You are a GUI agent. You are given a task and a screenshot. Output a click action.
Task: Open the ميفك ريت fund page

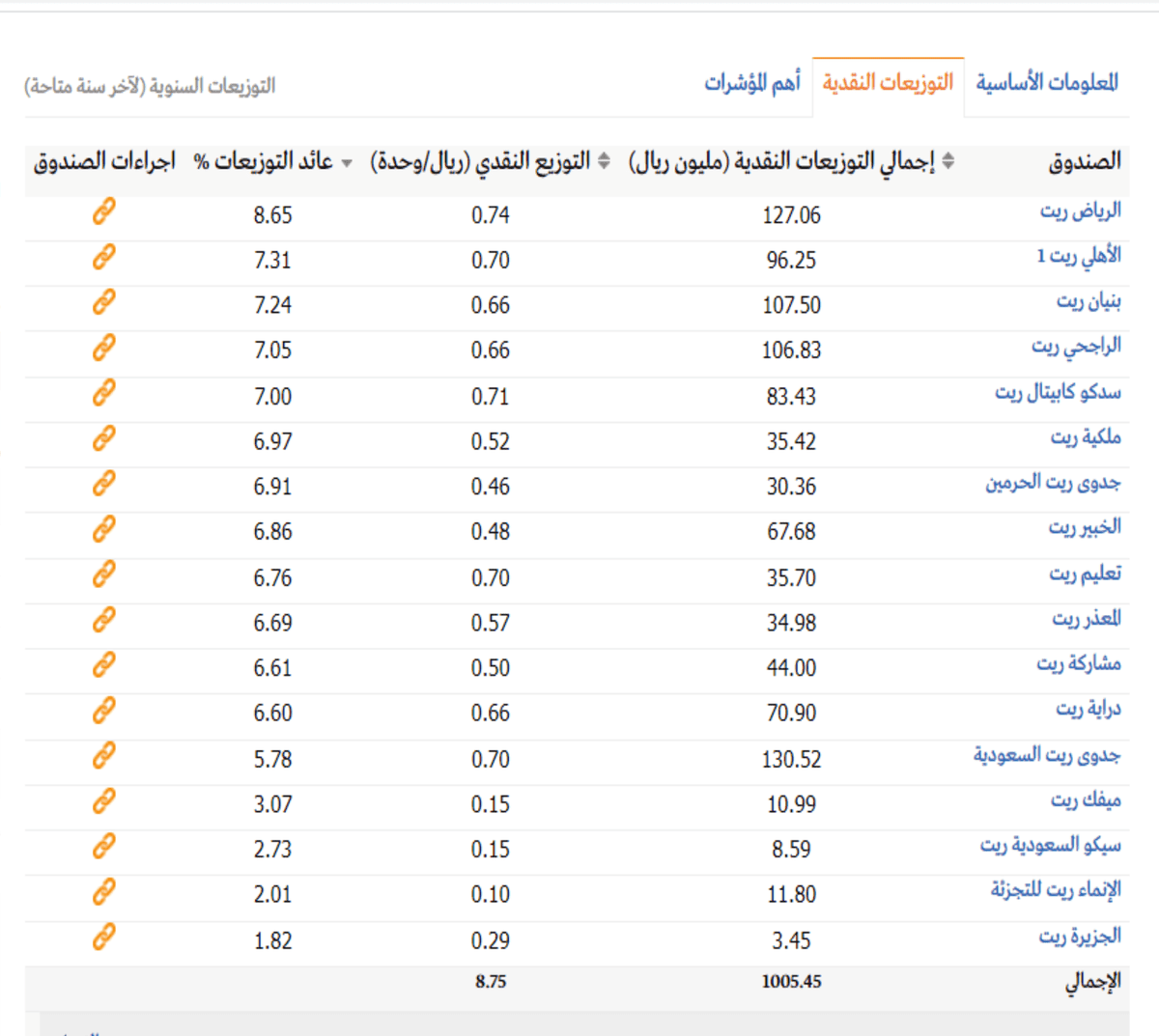click(1086, 801)
